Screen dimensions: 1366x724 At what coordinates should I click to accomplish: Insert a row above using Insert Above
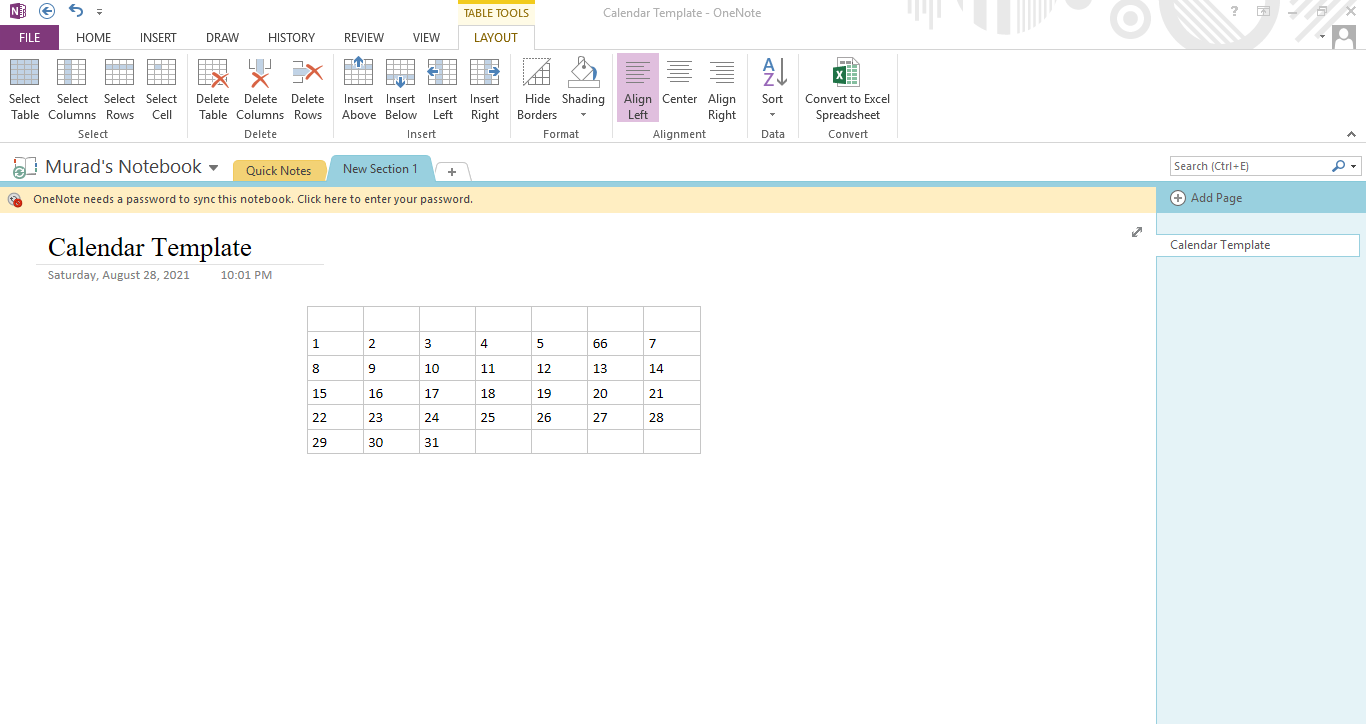(x=358, y=88)
